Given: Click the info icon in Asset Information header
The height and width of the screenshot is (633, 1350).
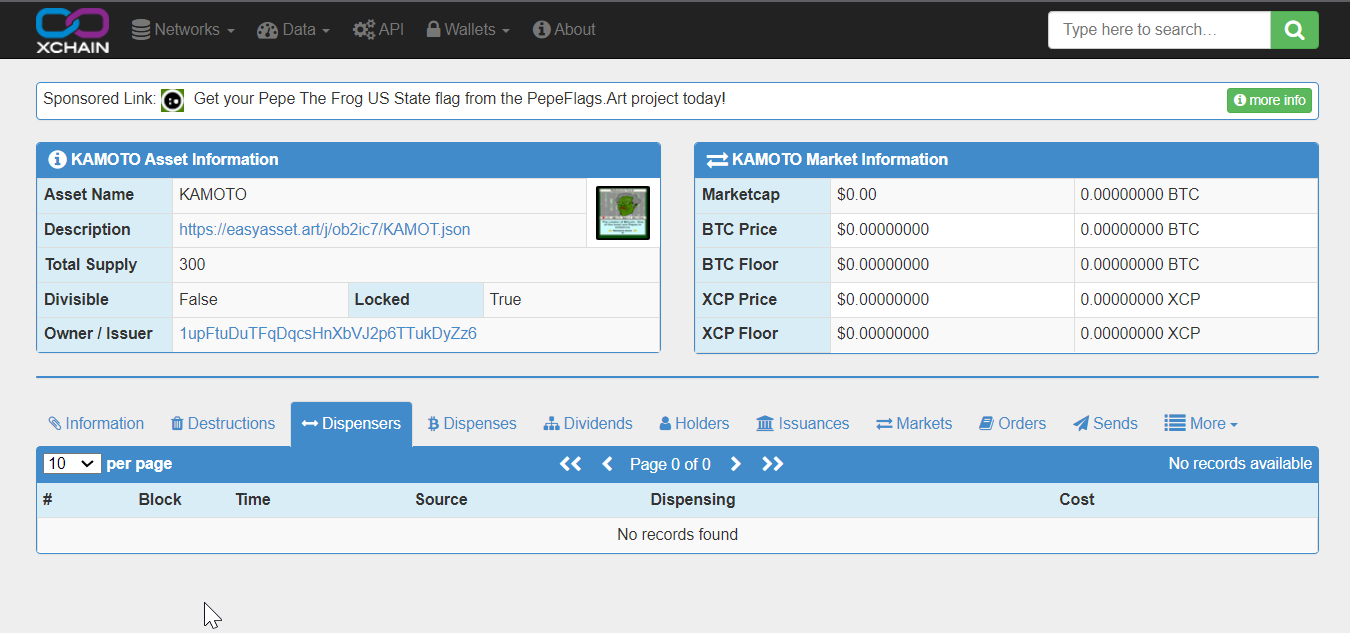Looking at the screenshot, I should [x=57, y=160].
